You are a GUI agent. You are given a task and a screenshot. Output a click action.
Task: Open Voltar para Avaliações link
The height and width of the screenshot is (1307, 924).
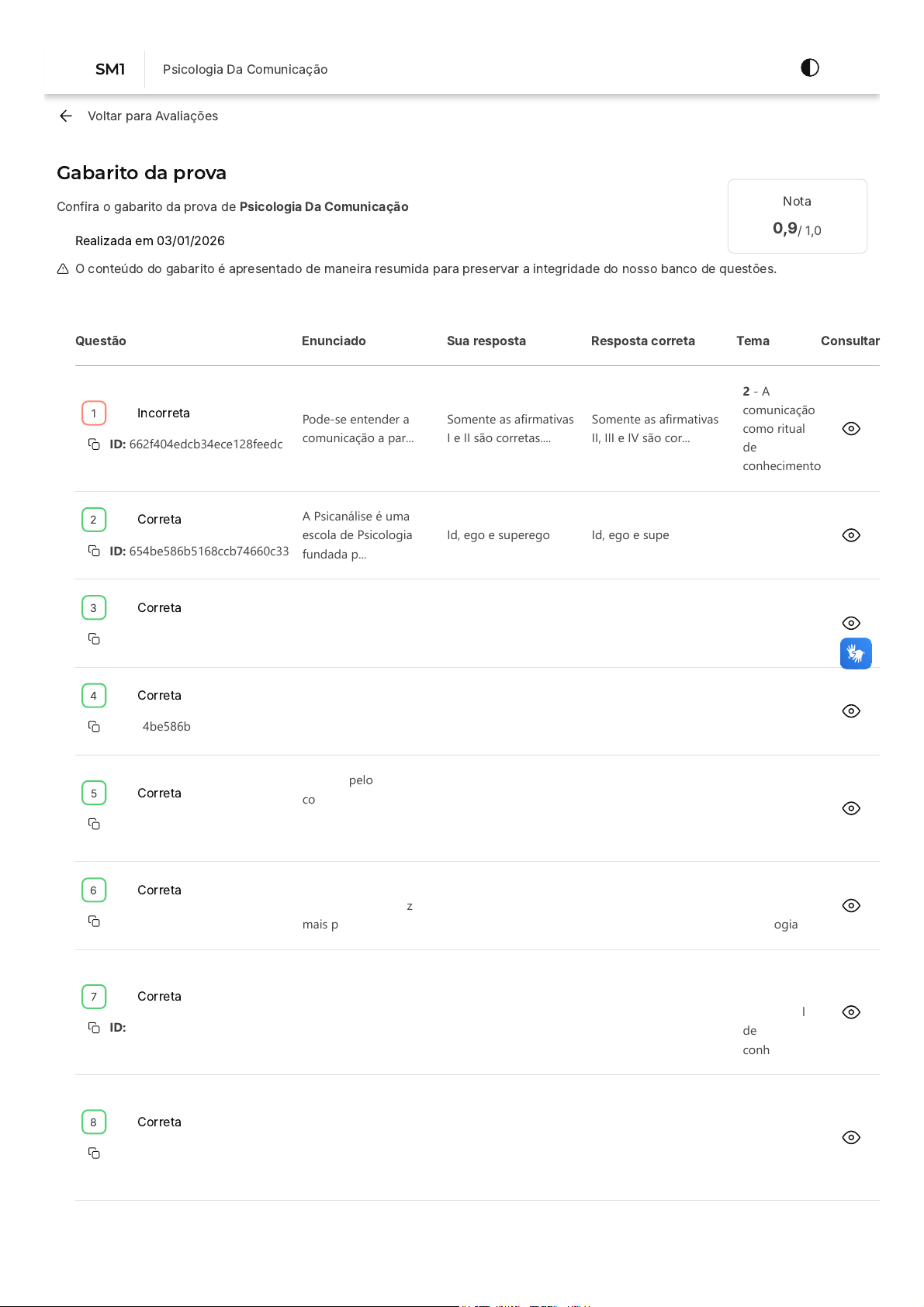pos(152,116)
